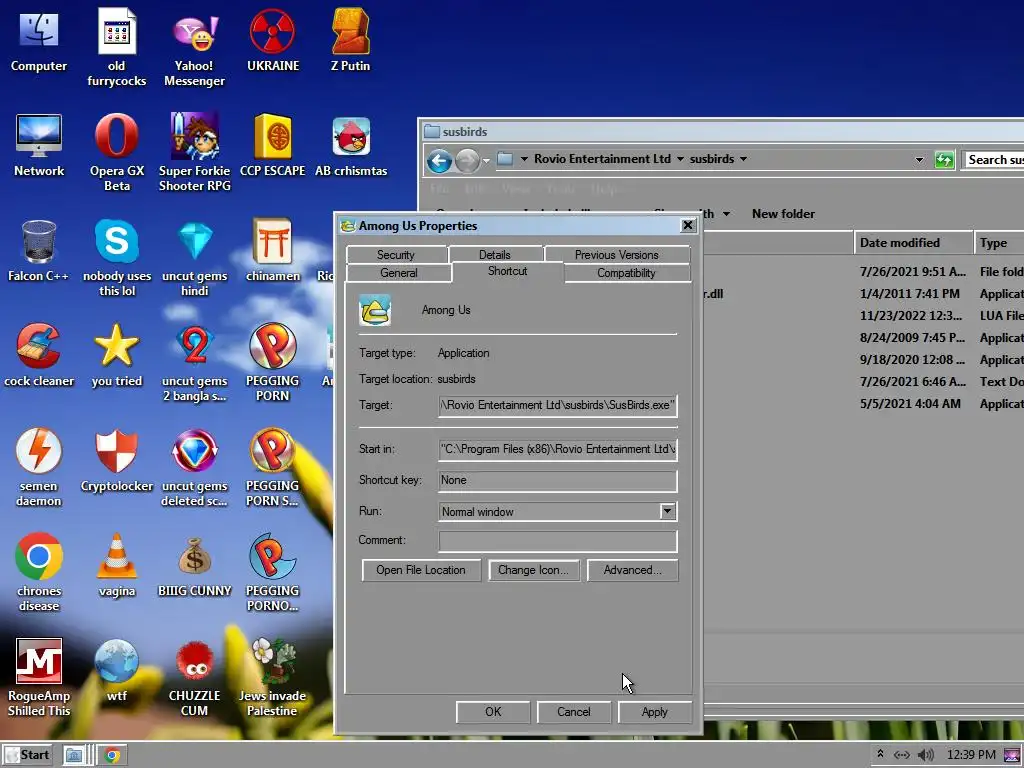Select the RogueAmp Shilled This icon
This screenshot has width=1024, height=768.
(x=39, y=679)
